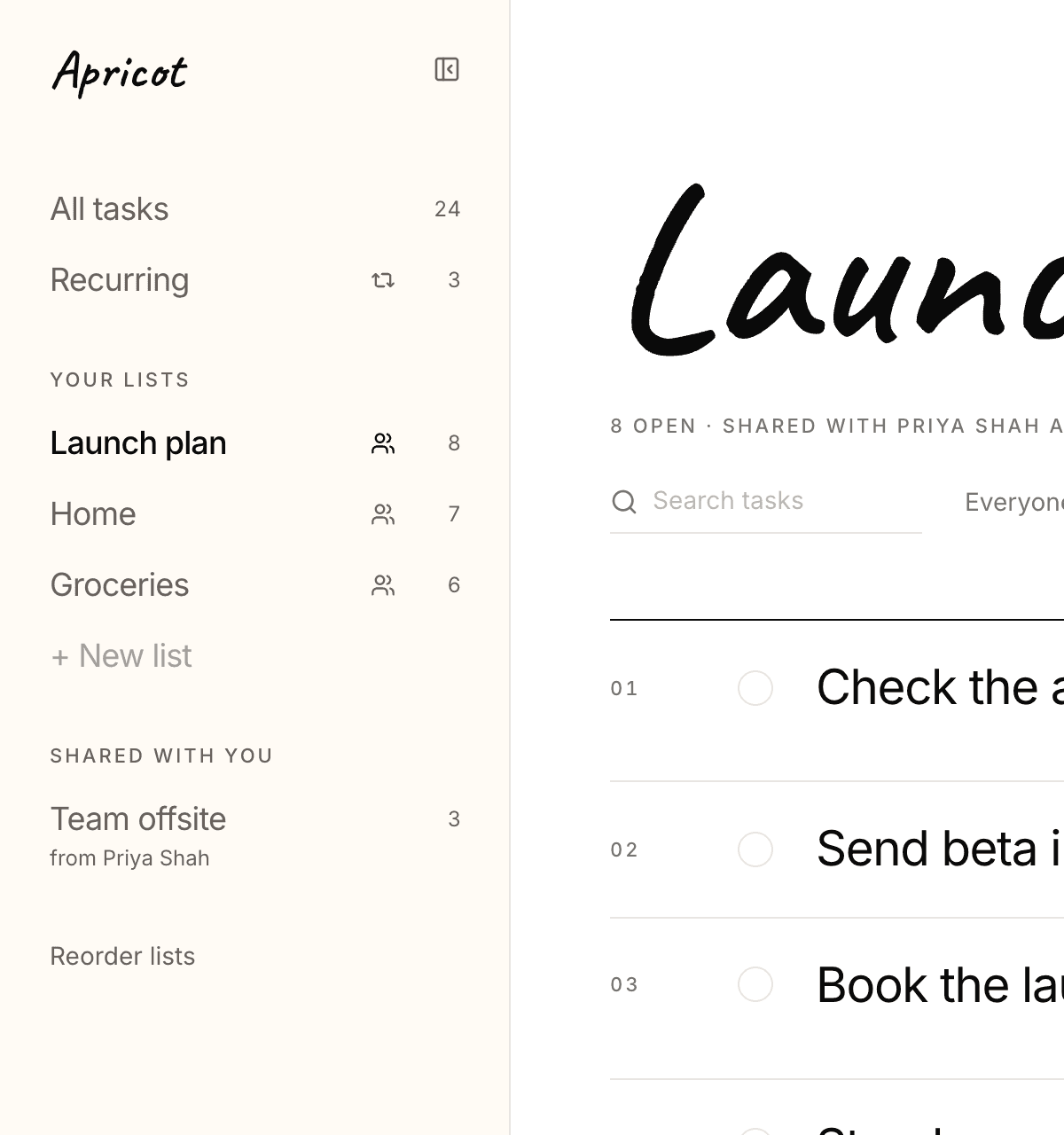
Task: Click the row number 03
Action: coord(624,985)
